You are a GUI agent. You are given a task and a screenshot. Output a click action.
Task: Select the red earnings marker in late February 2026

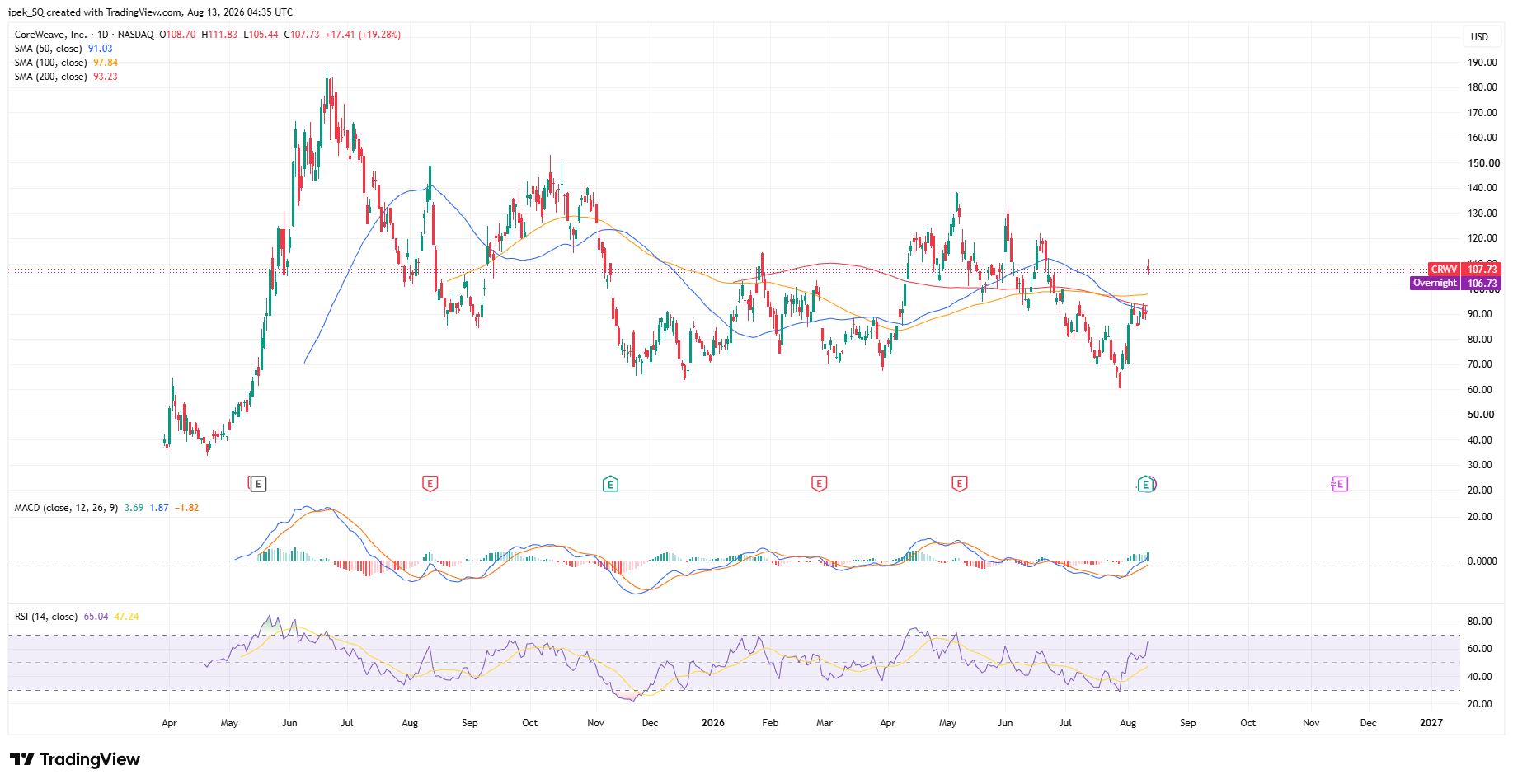point(819,484)
